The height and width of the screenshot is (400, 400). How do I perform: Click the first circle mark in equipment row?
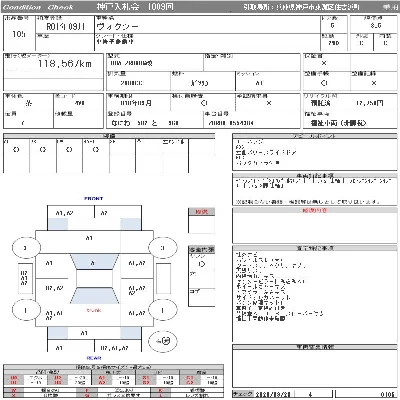click(x=16, y=150)
